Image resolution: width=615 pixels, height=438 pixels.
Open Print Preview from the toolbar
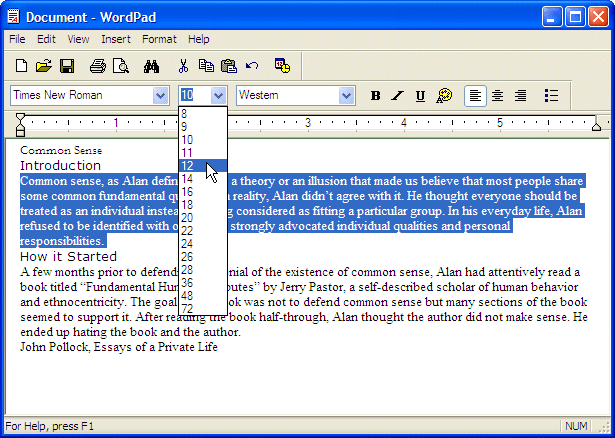point(121,65)
